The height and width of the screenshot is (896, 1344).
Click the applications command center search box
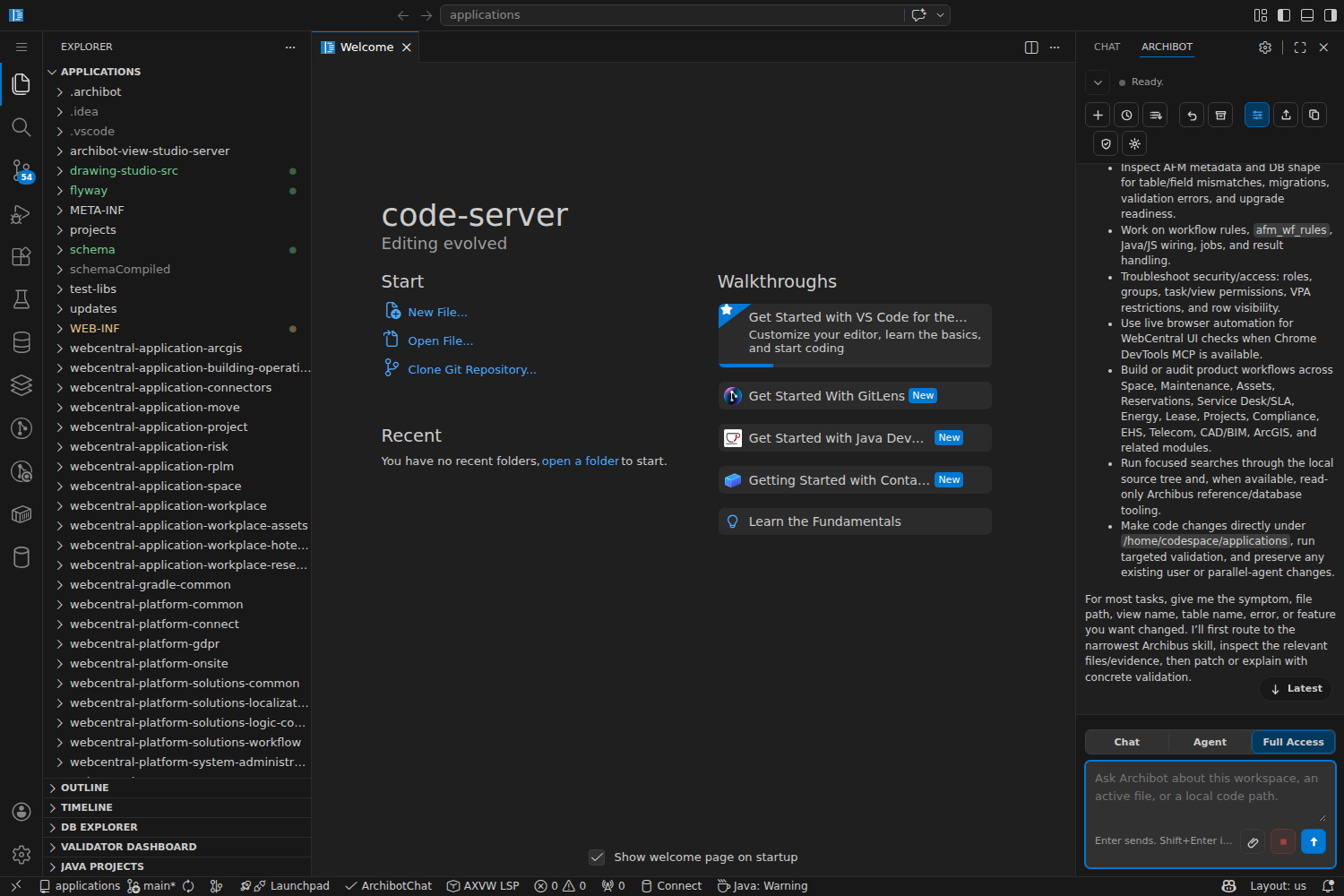point(672,15)
